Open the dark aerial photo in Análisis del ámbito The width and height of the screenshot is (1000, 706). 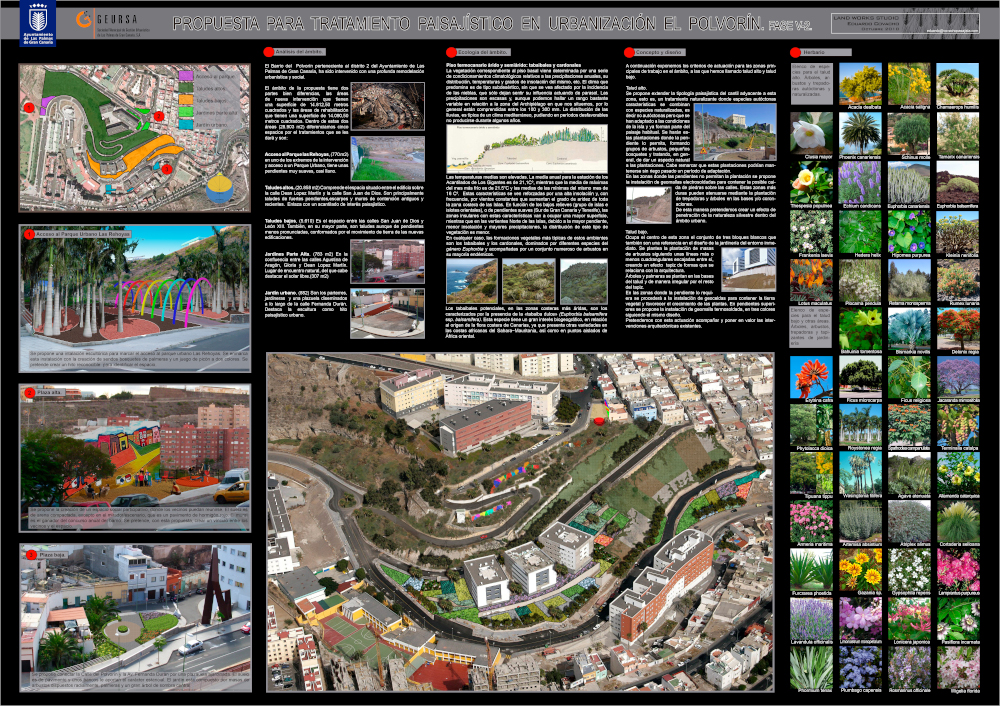pyautogui.click(x=388, y=106)
